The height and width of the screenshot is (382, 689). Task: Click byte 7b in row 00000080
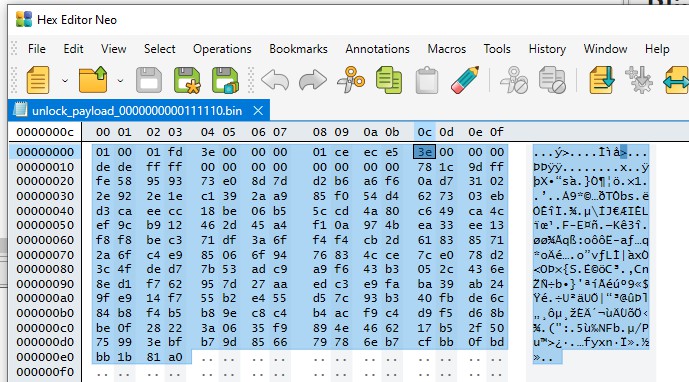[207, 269]
